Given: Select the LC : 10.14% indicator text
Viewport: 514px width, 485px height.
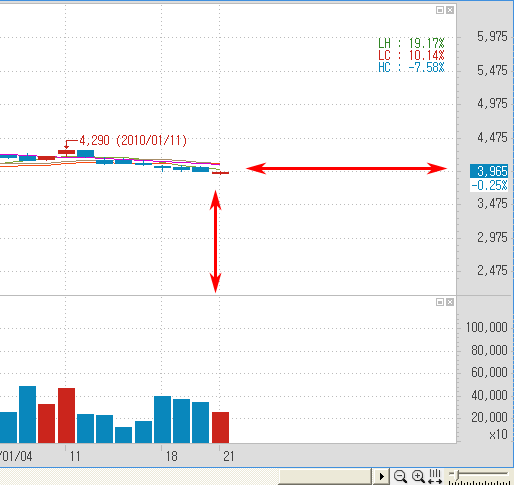Looking at the screenshot, I should [x=411, y=55].
